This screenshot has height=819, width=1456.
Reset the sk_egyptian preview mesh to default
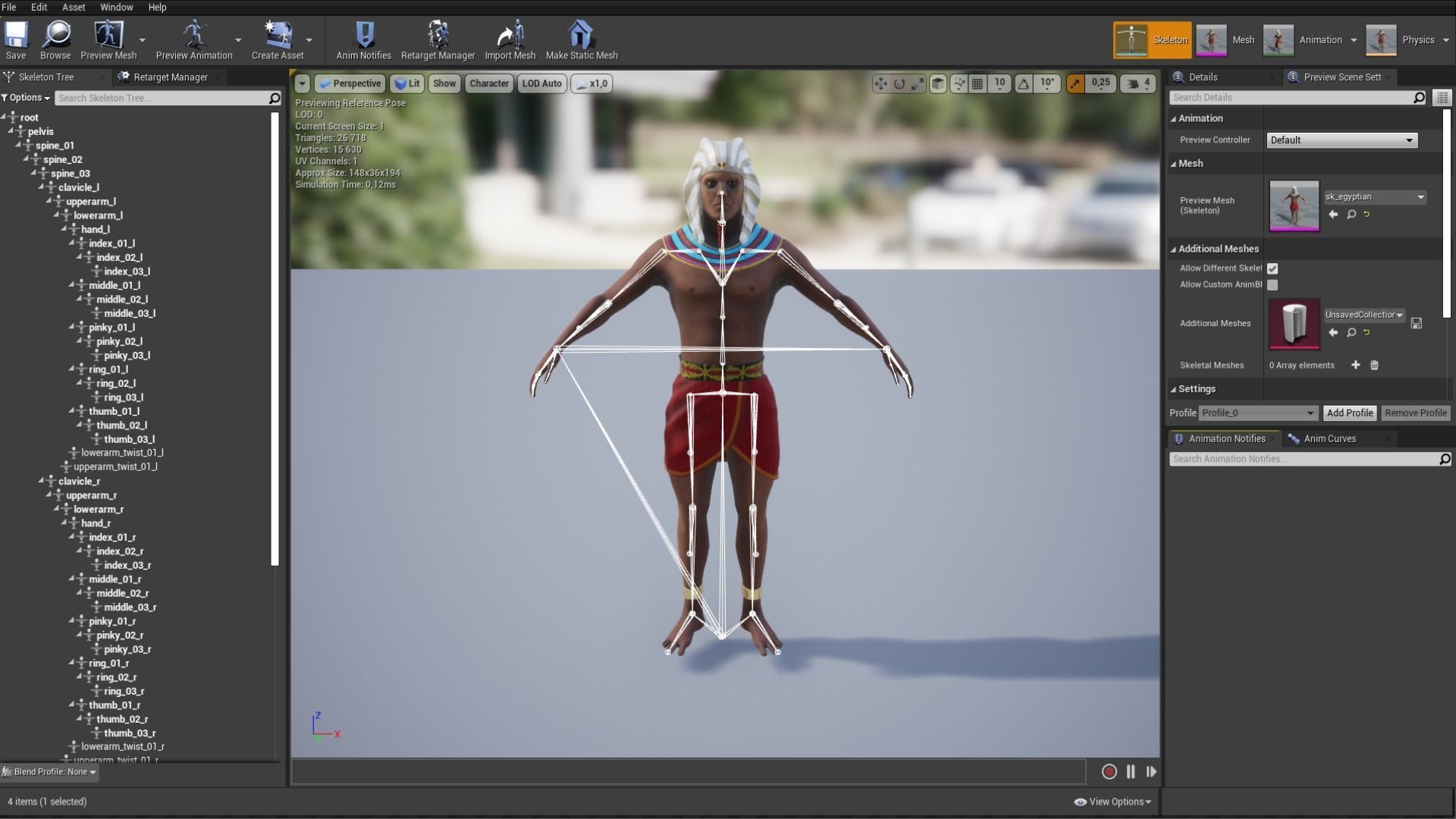1367,215
